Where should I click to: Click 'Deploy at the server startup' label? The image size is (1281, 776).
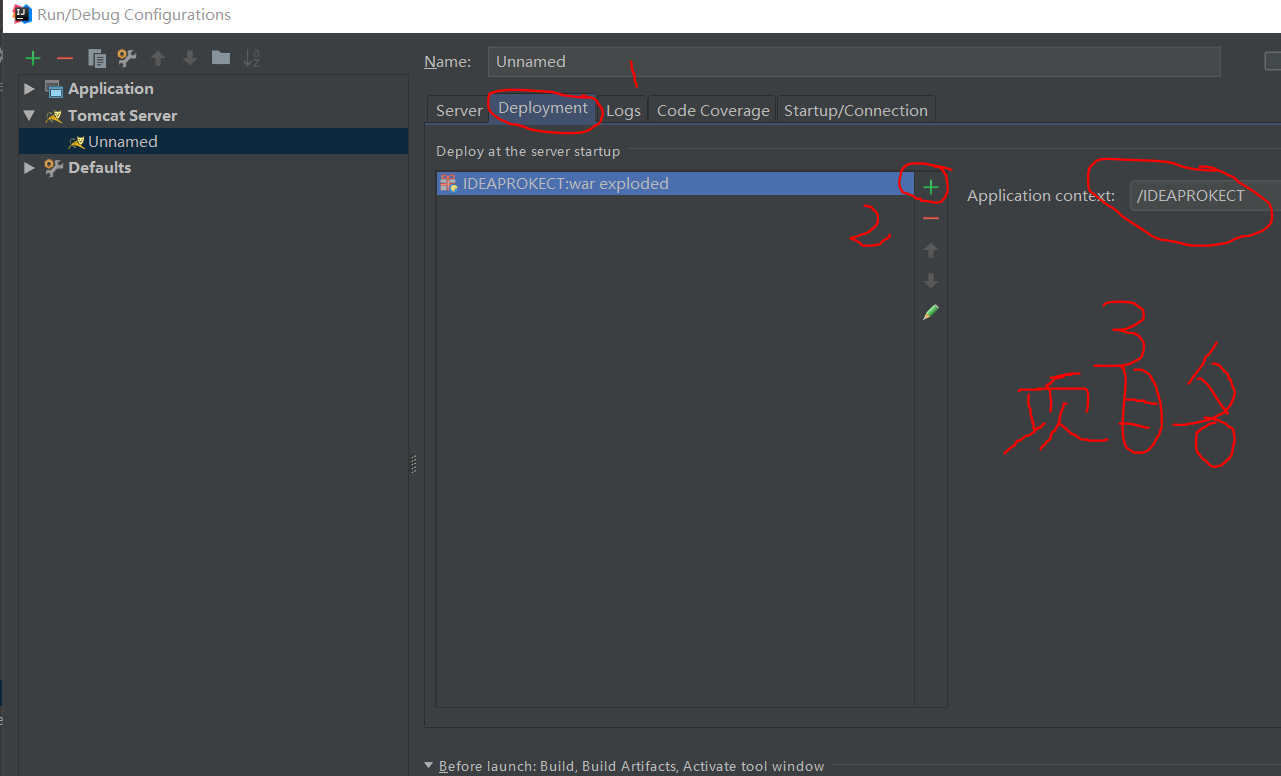[x=528, y=152]
